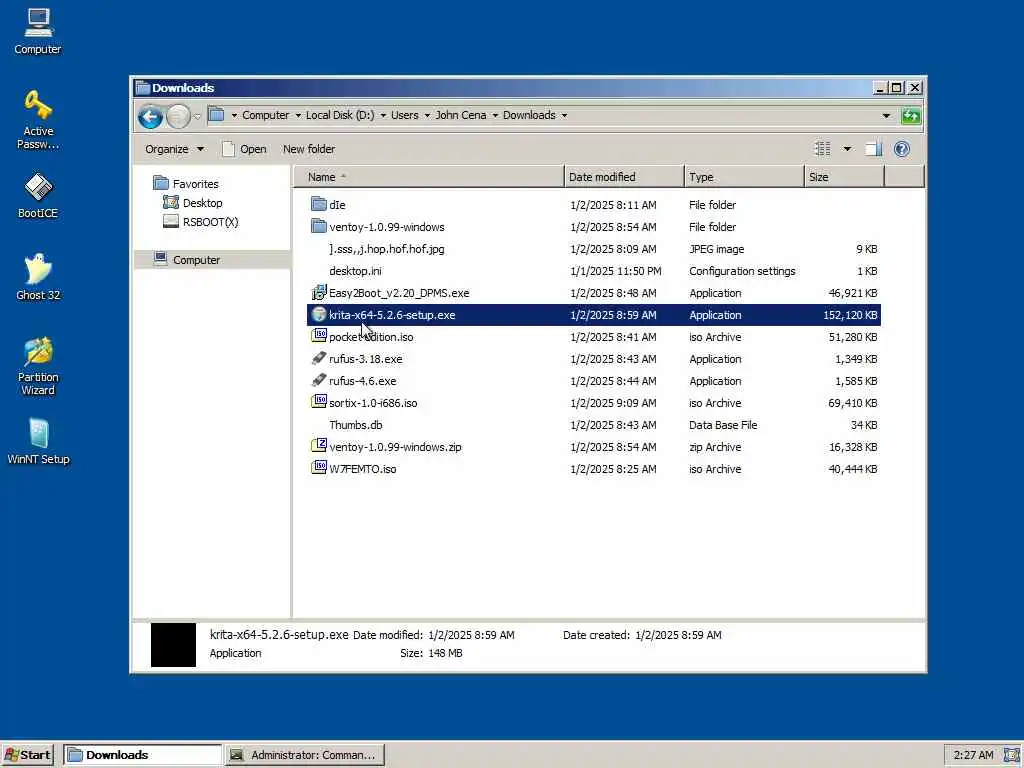The image size is (1024, 768).
Task: Expand the Local Disk (D:) breadcrumb arrow
Action: point(383,116)
